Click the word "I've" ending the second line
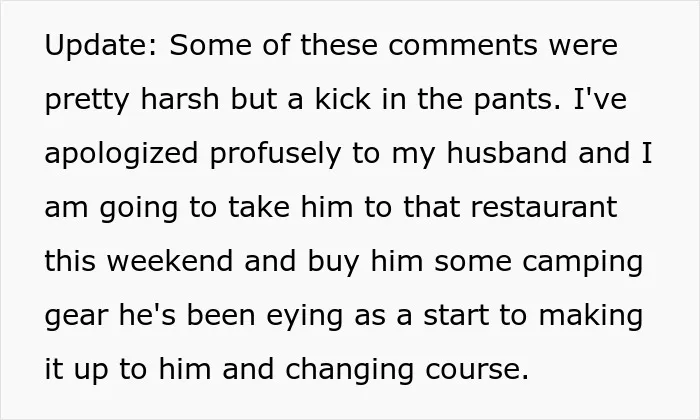 point(600,99)
